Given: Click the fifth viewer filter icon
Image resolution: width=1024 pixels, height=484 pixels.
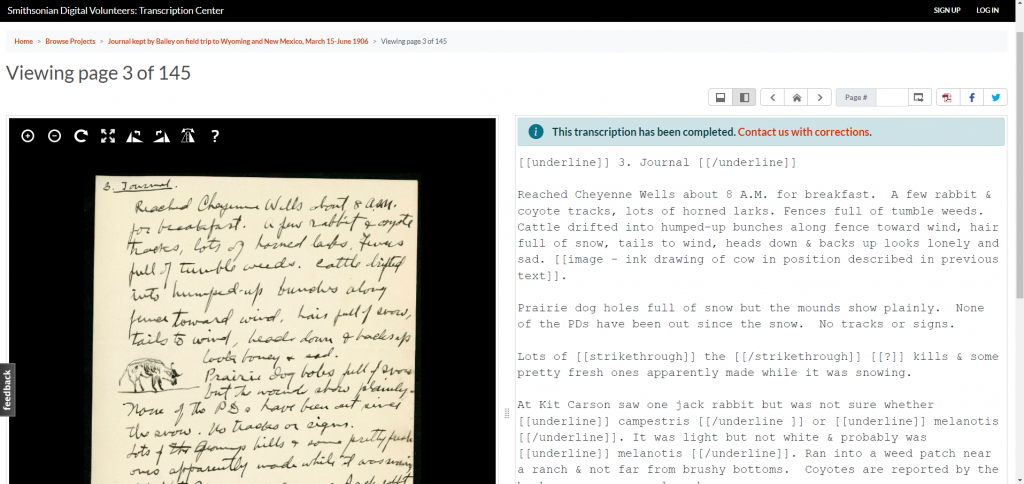Looking at the screenshot, I should tap(135, 136).
